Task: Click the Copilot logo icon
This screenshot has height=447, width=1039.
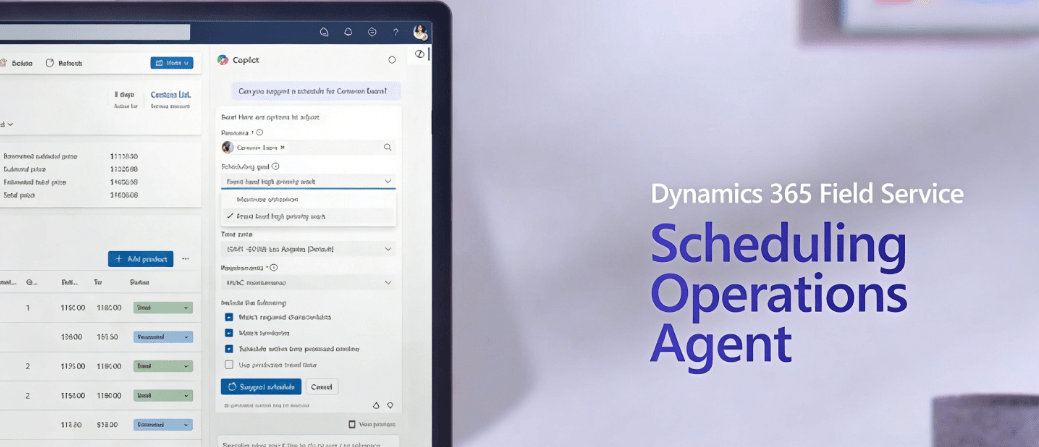Action: [223, 60]
